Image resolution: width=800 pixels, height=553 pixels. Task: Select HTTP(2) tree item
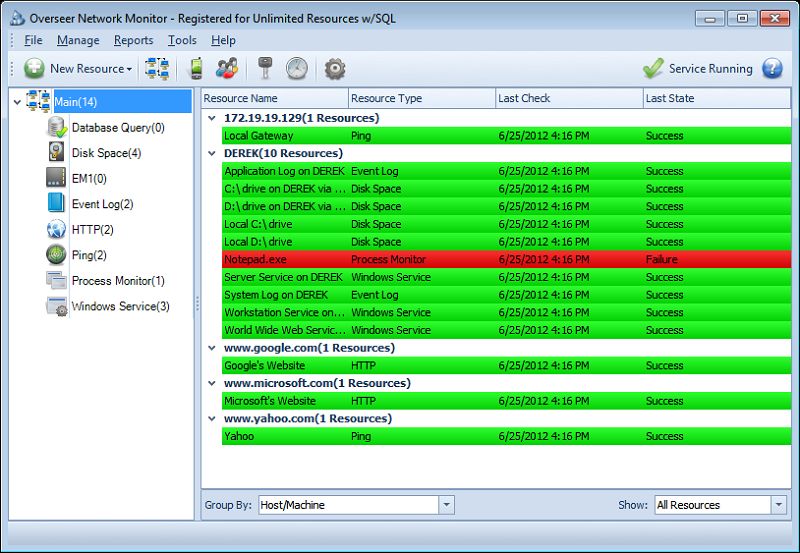tap(92, 230)
